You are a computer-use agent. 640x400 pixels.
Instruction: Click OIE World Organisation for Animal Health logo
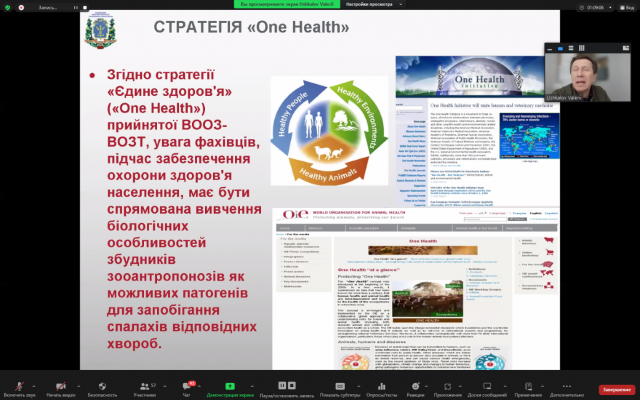tap(294, 215)
